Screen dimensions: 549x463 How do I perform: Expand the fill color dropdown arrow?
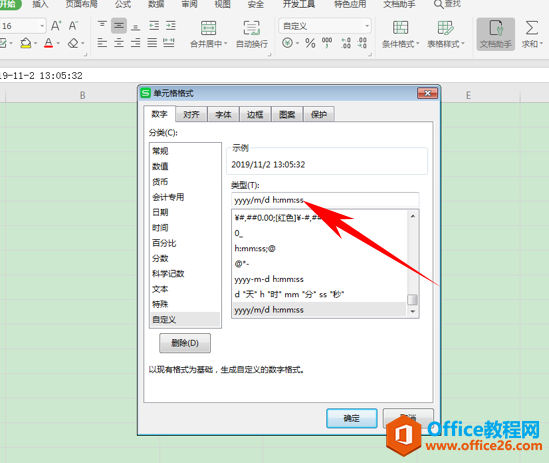pos(35,43)
